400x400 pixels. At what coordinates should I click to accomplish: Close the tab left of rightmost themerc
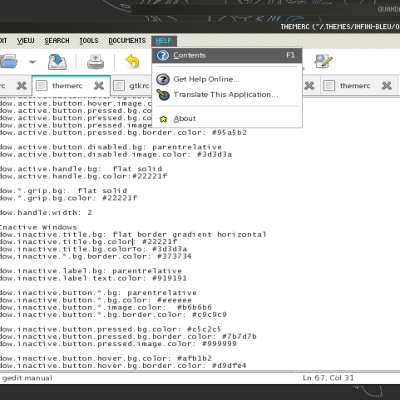point(309,86)
